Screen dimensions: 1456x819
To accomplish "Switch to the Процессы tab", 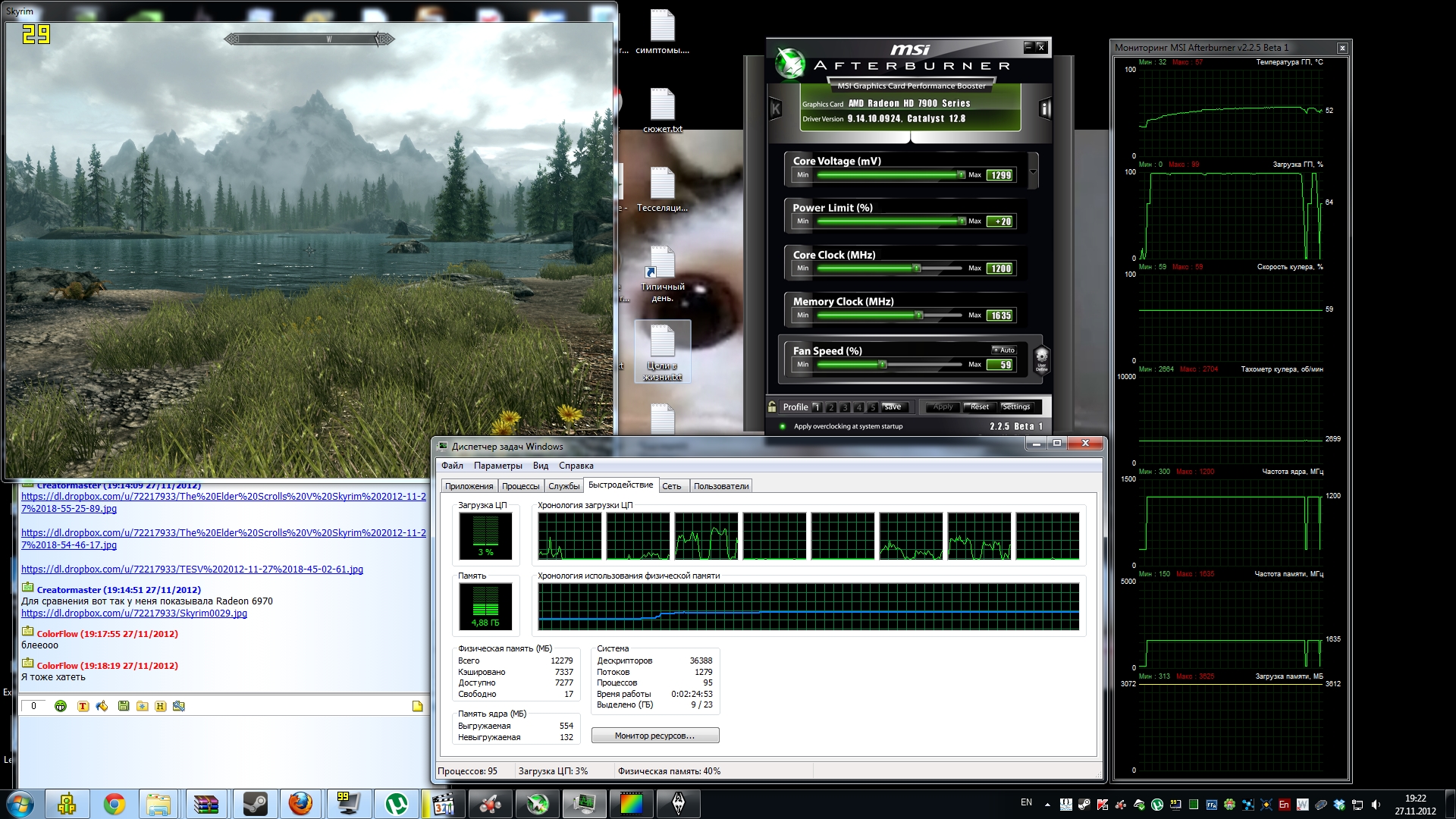I will tap(520, 486).
